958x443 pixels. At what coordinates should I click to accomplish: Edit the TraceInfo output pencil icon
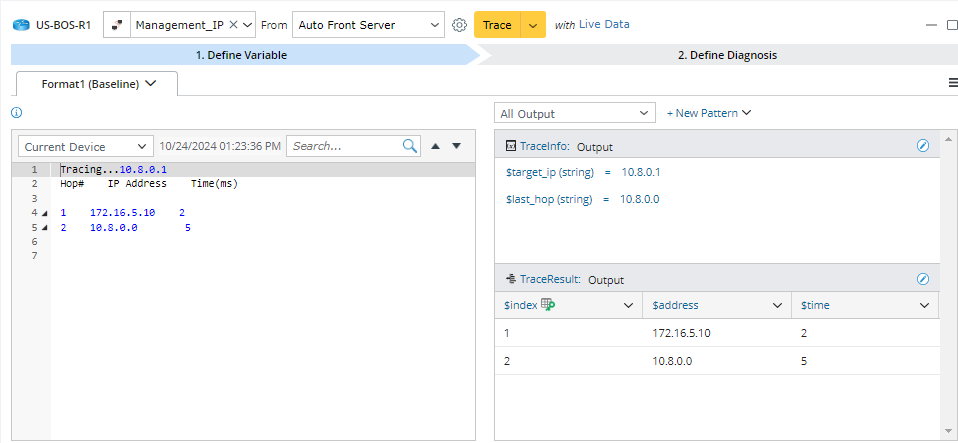pyautogui.click(x=923, y=146)
